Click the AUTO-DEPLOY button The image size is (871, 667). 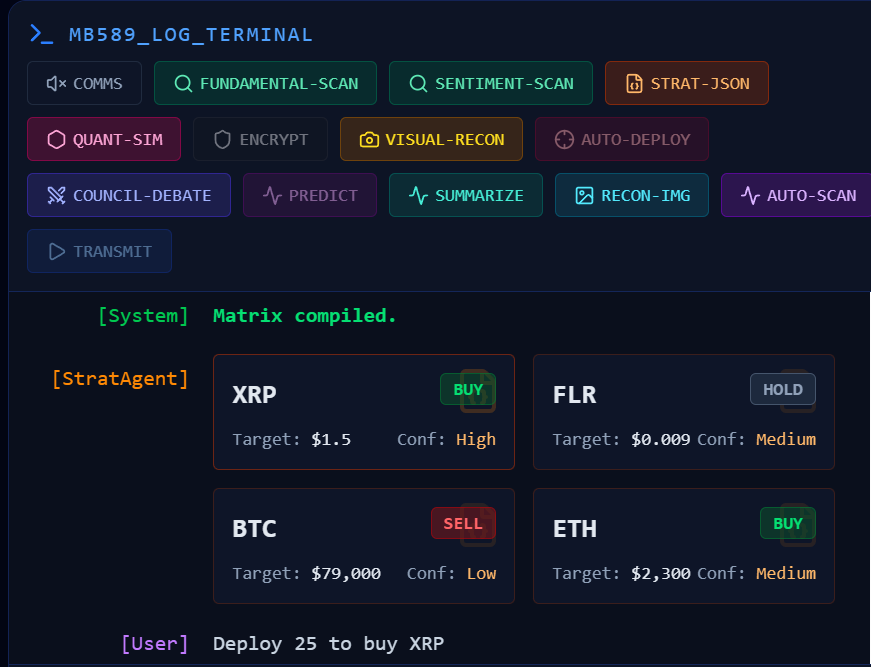point(622,139)
